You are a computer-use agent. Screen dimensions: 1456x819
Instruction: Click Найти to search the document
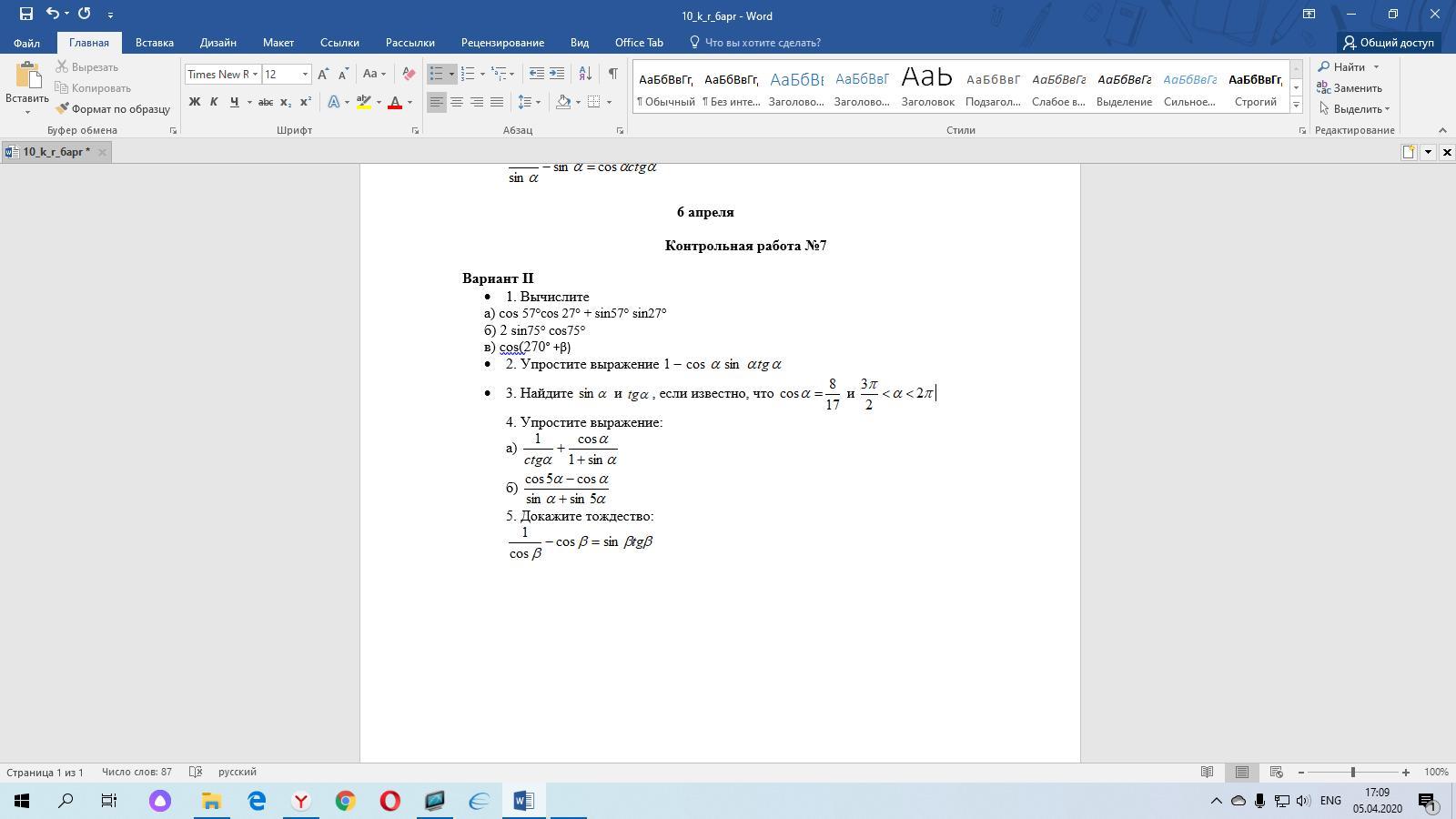point(1349,67)
